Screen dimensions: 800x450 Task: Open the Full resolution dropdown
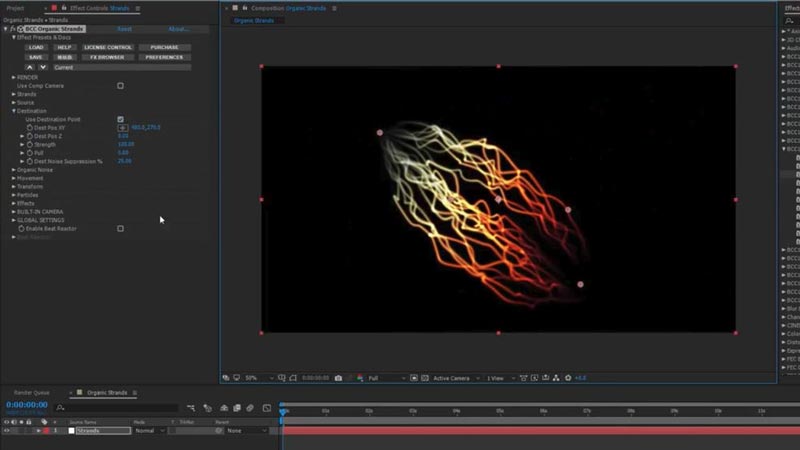386,378
